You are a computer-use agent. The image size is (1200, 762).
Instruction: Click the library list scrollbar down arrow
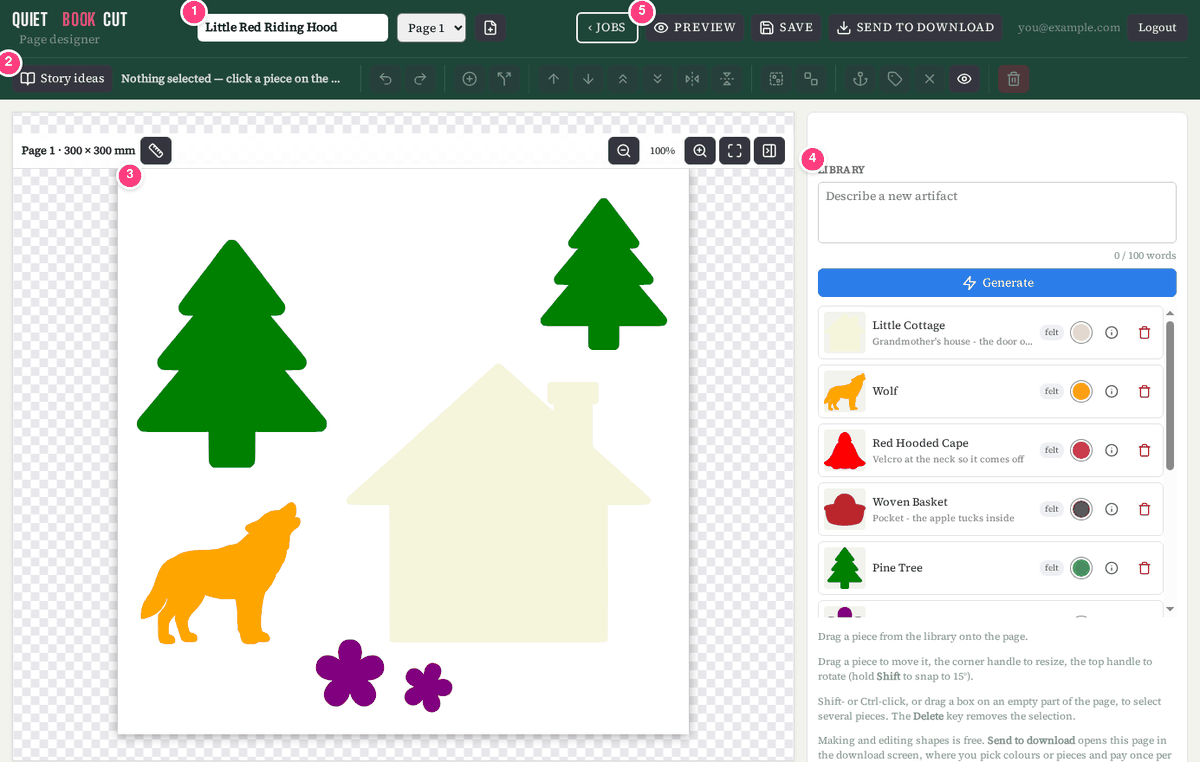pos(1170,608)
